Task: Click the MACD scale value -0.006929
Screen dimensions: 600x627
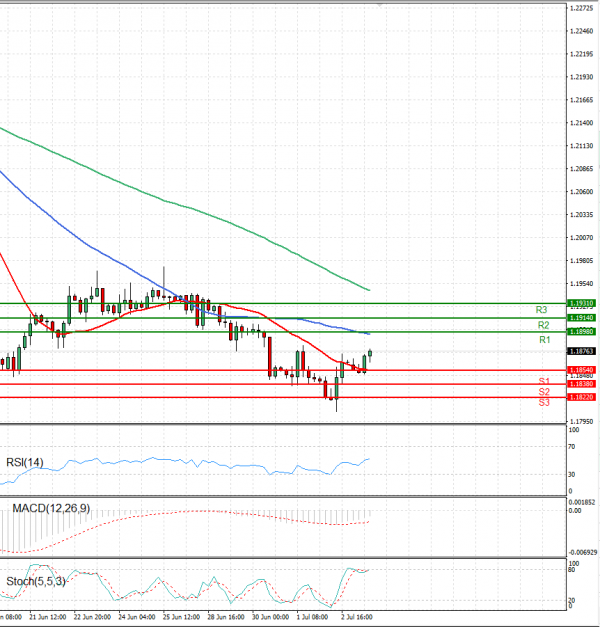Action: point(583,552)
